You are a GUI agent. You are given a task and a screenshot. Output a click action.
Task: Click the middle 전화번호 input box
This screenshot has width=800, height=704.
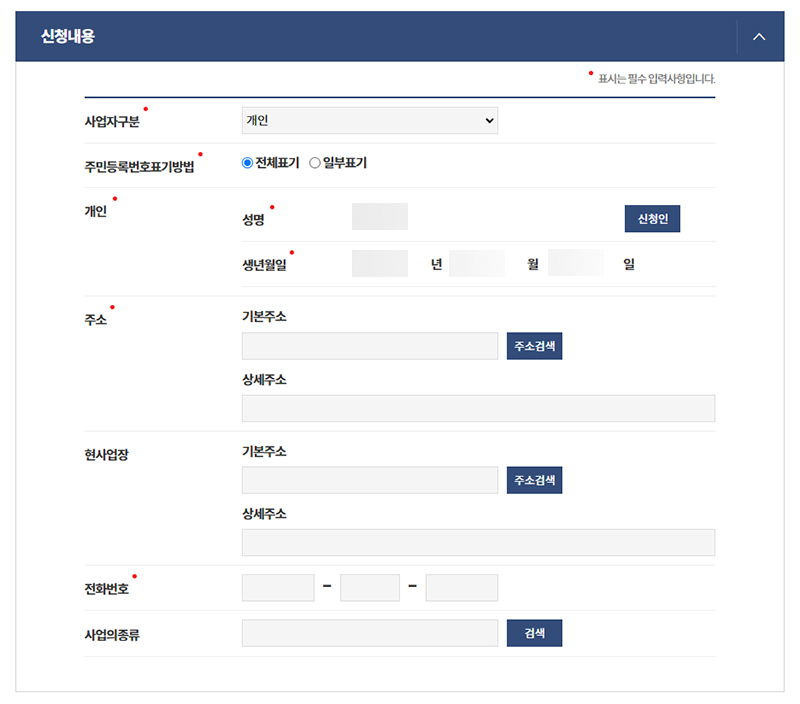coord(370,587)
